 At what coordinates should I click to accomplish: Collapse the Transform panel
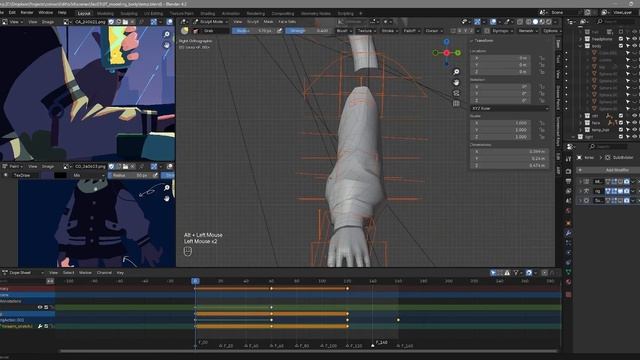pos(471,41)
